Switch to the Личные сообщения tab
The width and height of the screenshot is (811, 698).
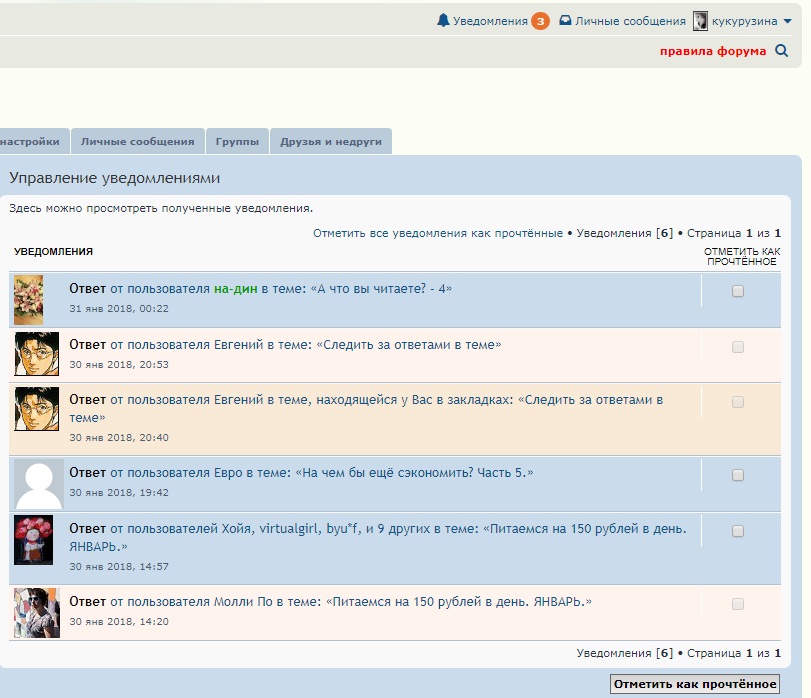(x=138, y=142)
